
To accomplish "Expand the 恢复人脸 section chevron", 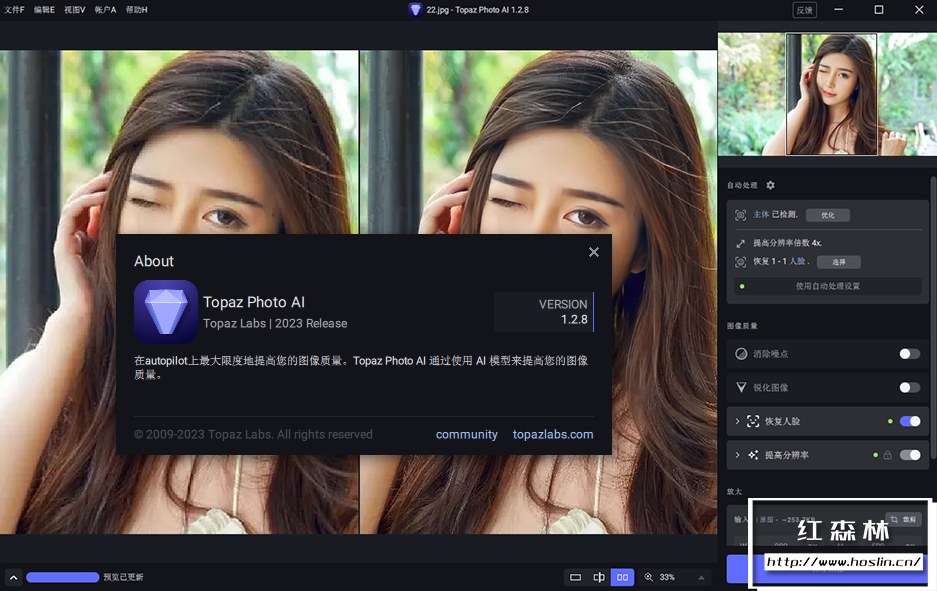I will (x=738, y=421).
